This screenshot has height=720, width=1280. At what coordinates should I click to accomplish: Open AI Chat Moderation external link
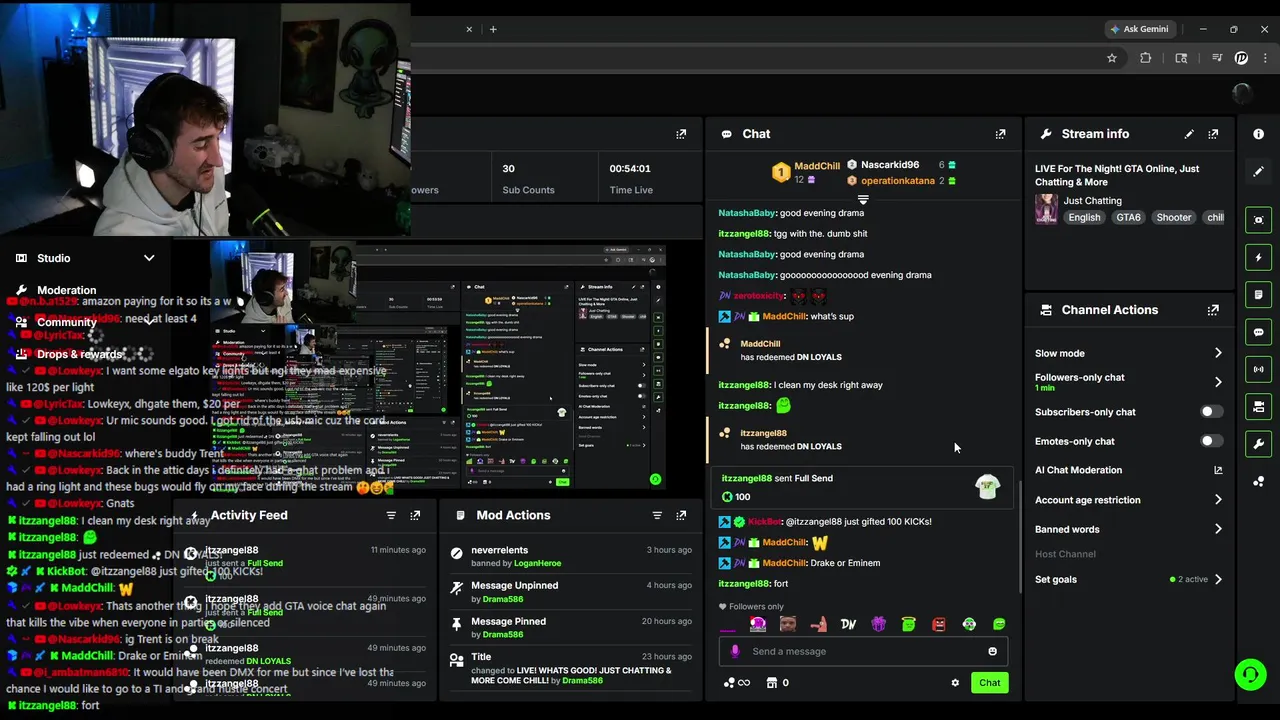pos(1218,470)
